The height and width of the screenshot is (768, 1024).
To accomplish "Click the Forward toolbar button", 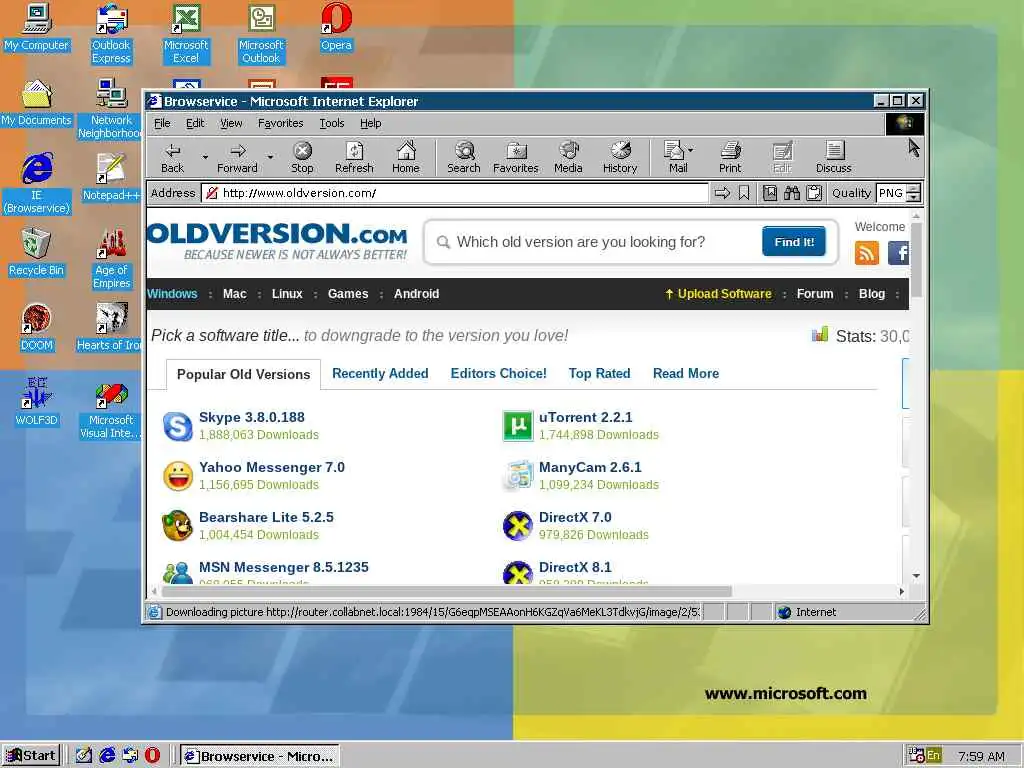I will point(237,157).
